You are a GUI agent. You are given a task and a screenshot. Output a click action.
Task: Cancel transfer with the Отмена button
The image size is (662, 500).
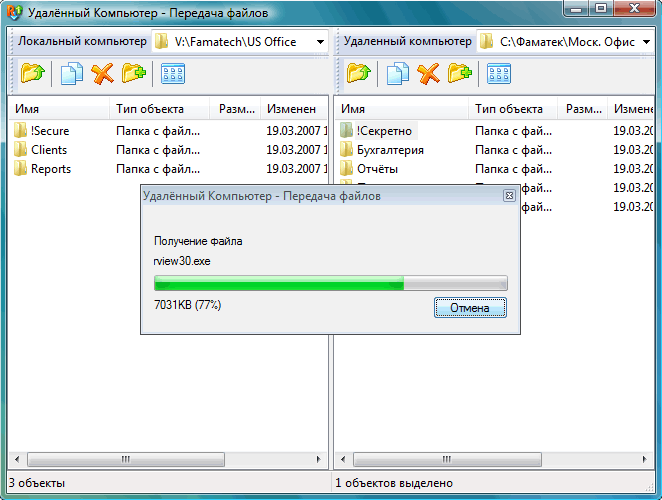(x=470, y=307)
